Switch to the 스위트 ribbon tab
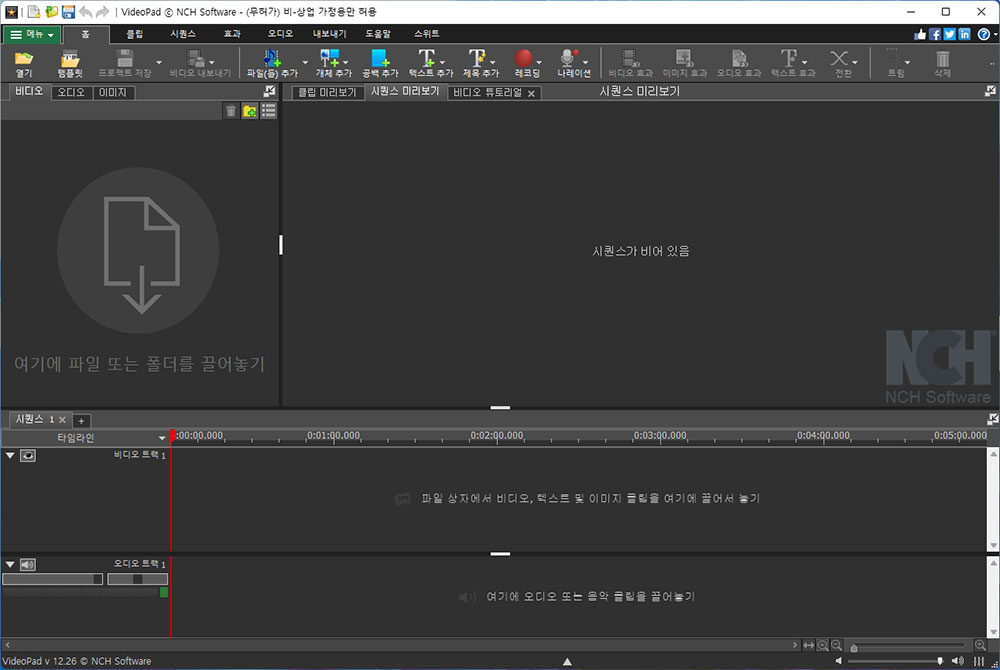Image resolution: width=1000 pixels, height=670 pixels. tap(427, 34)
